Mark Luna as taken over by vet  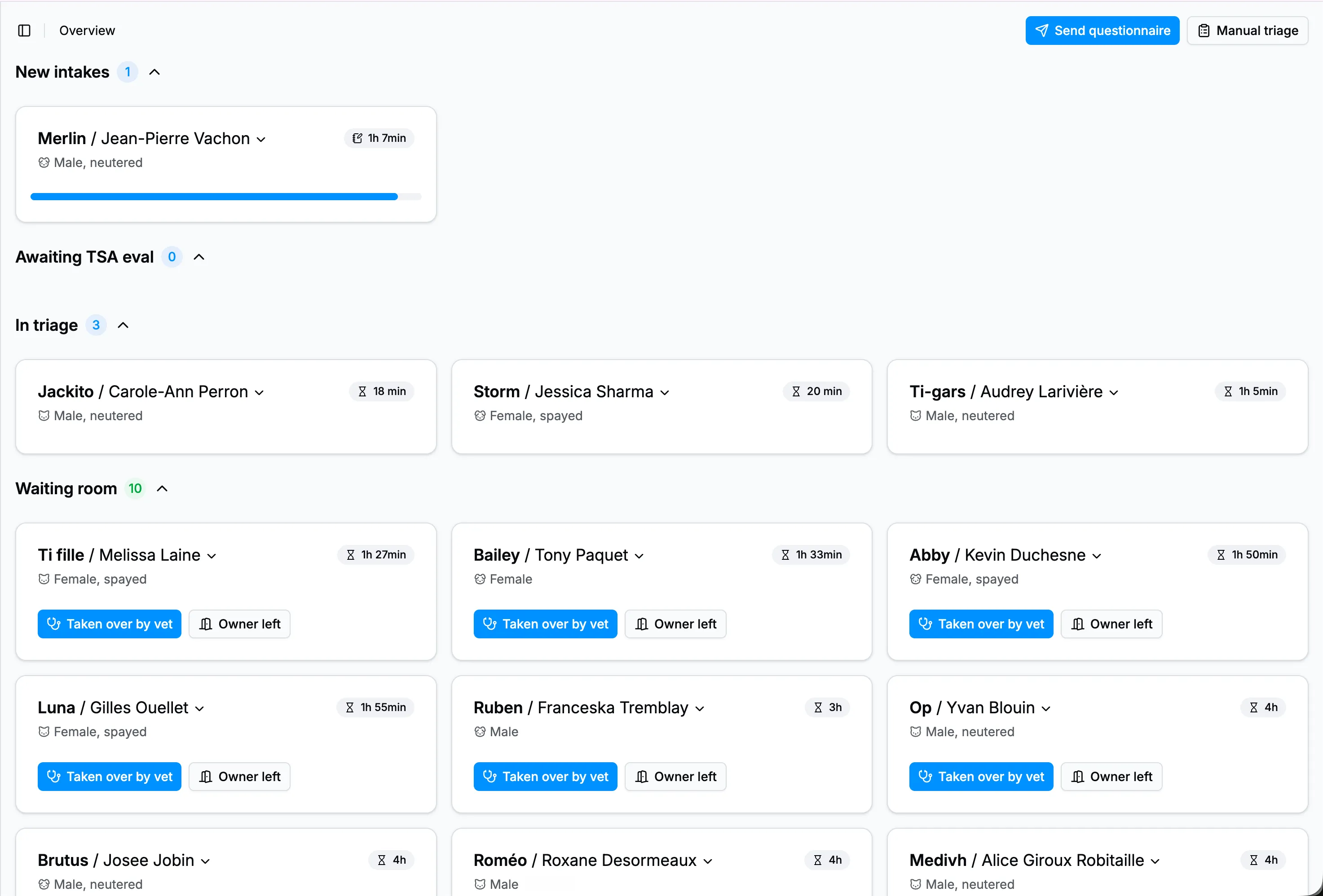109,777
